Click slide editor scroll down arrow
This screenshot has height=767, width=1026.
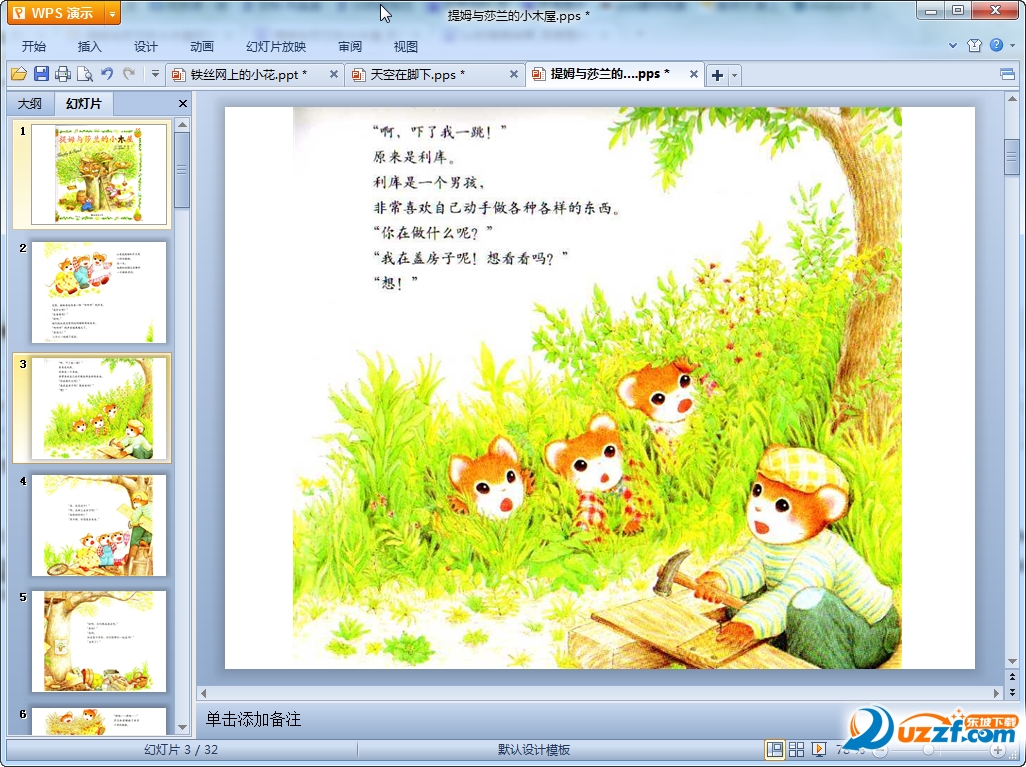(1012, 662)
